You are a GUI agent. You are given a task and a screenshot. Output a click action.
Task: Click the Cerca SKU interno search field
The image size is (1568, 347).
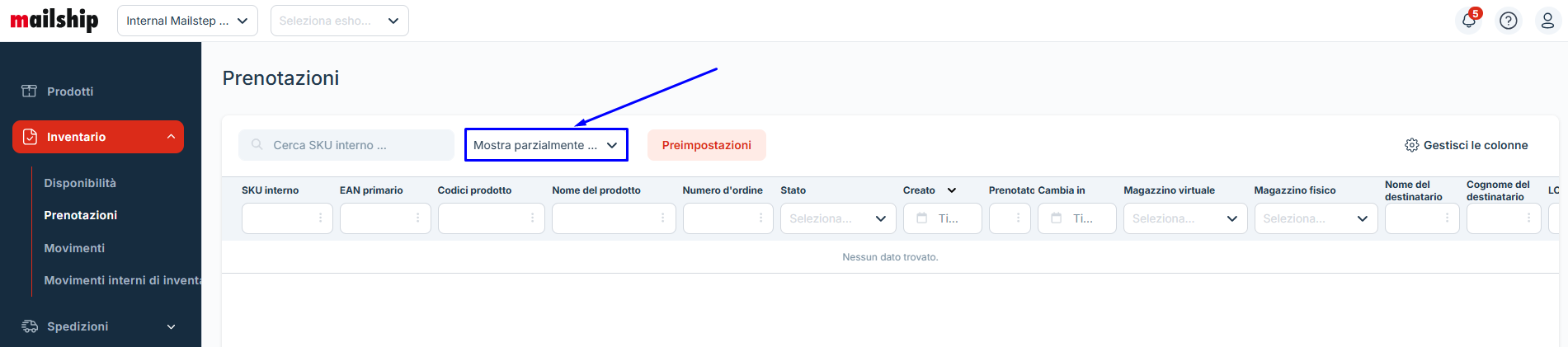pos(355,145)
